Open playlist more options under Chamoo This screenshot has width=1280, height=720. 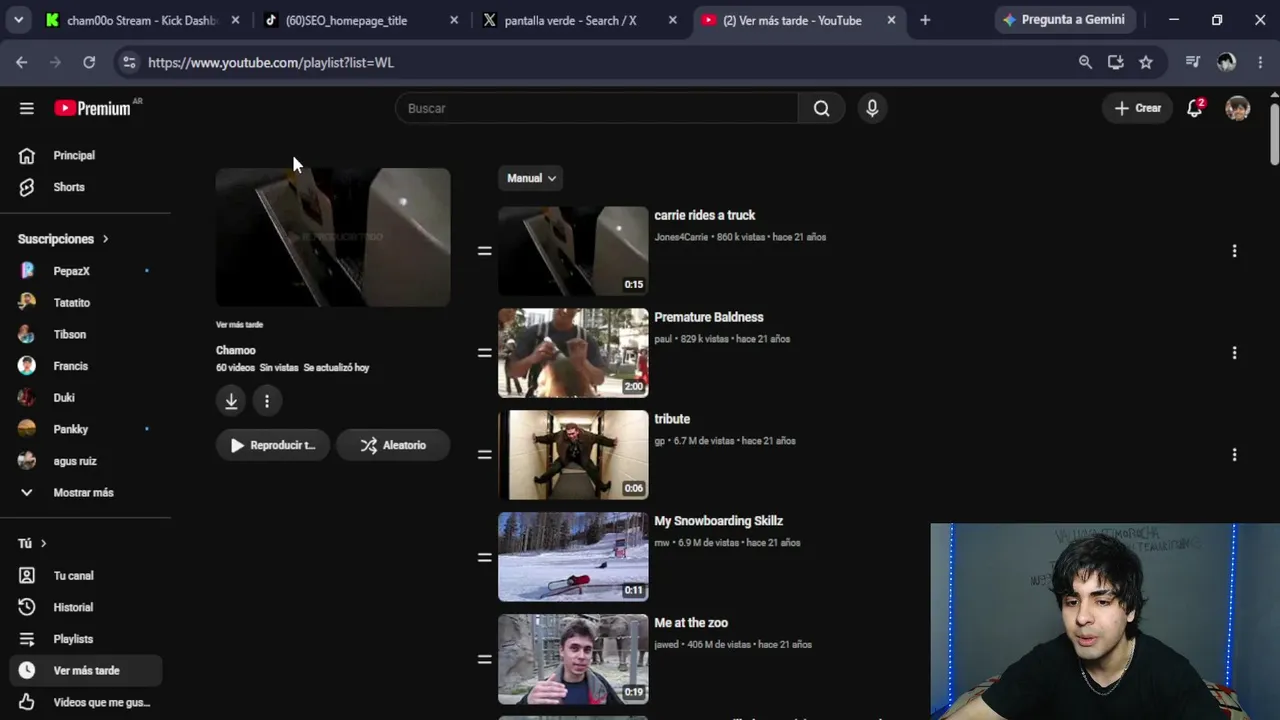point(267,401)
